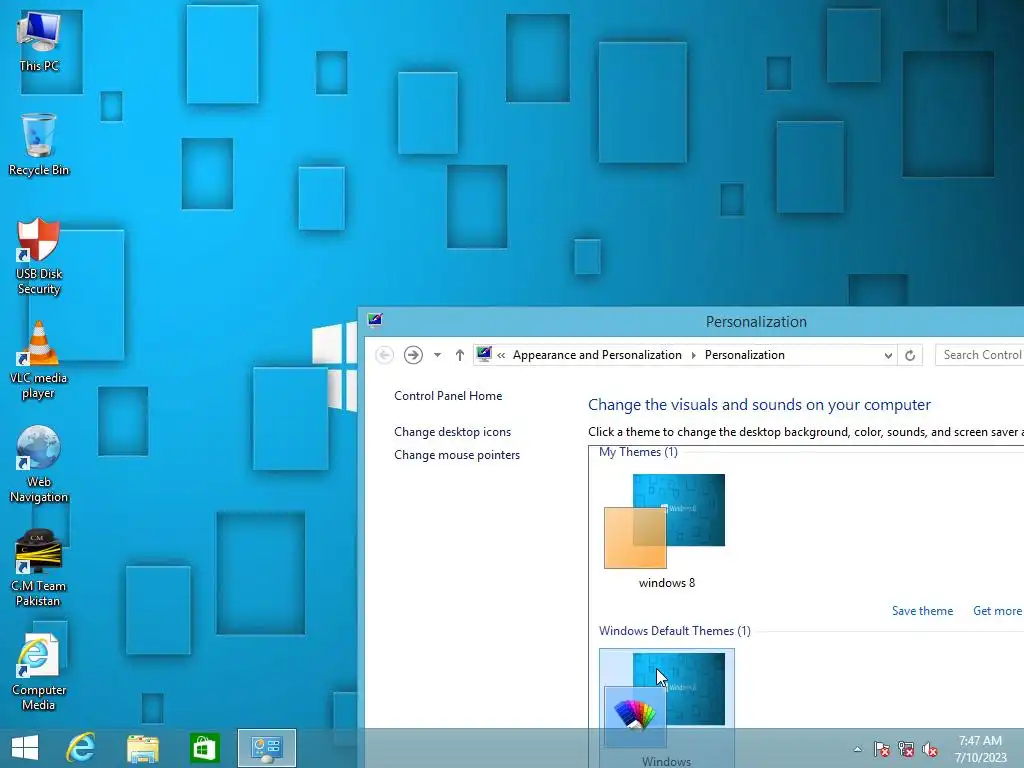Click the Search Control Panel field
The width and height of the screenshot is (1024, 768).
point(980,355)
